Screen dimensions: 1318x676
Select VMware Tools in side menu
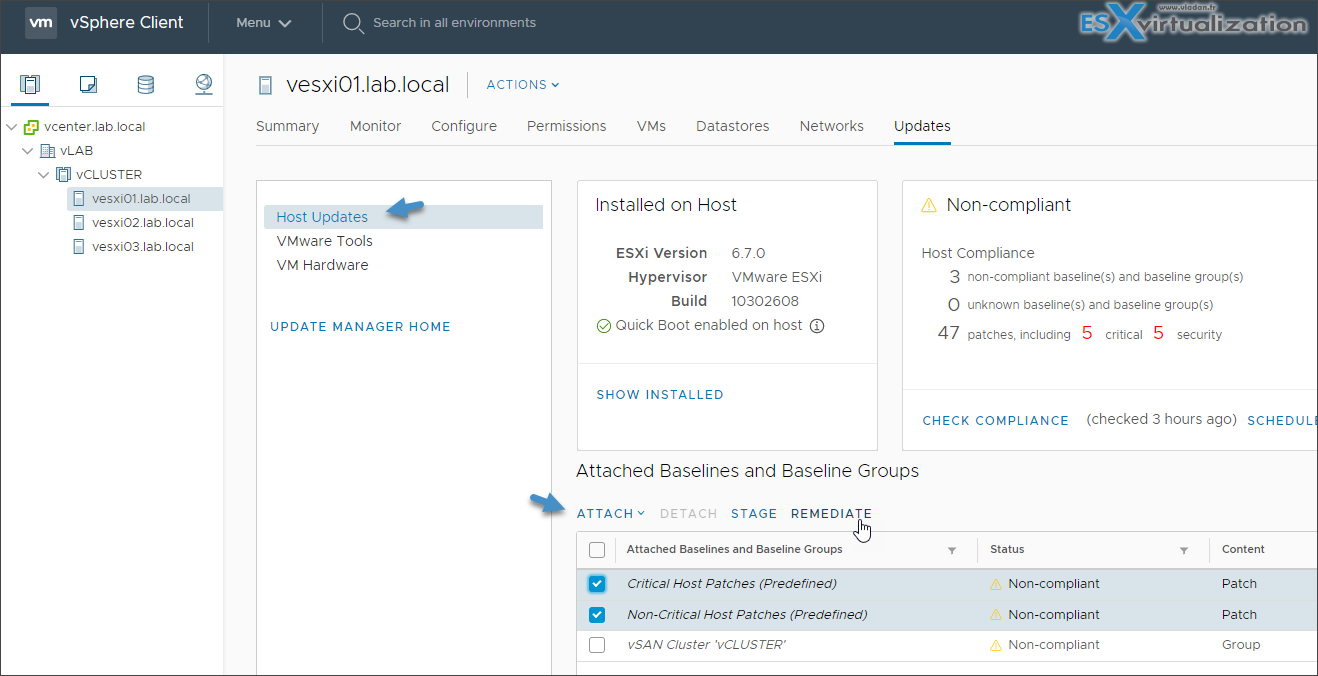[325, 241]
